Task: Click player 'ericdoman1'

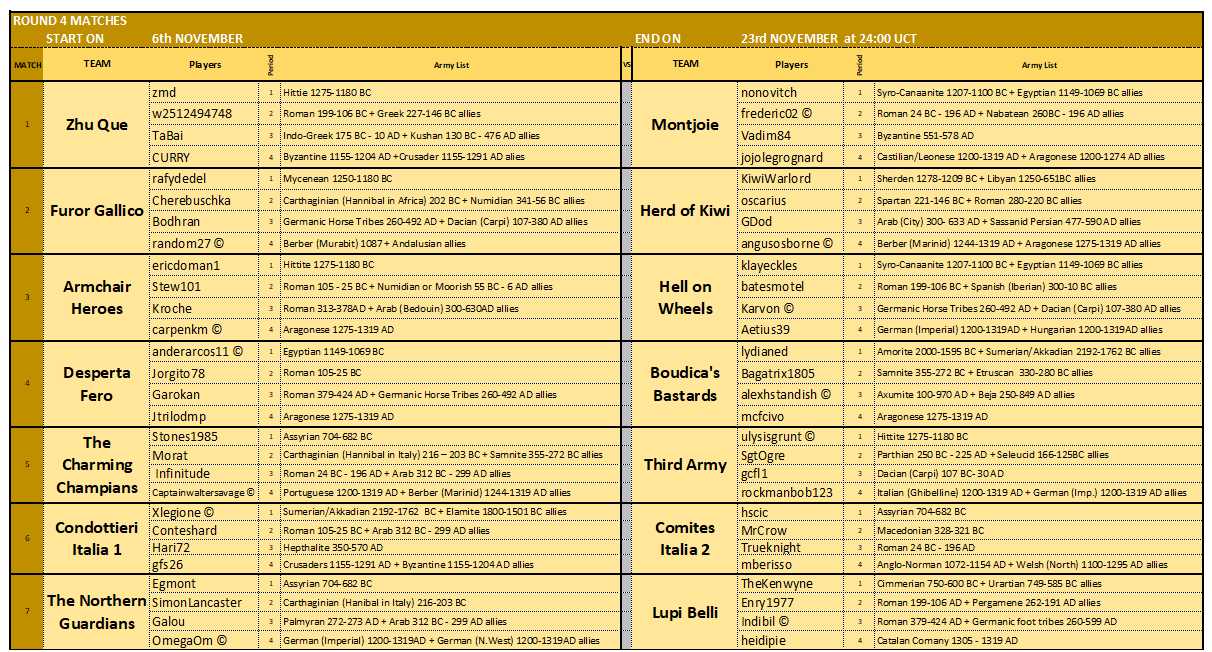Action: 185,265
